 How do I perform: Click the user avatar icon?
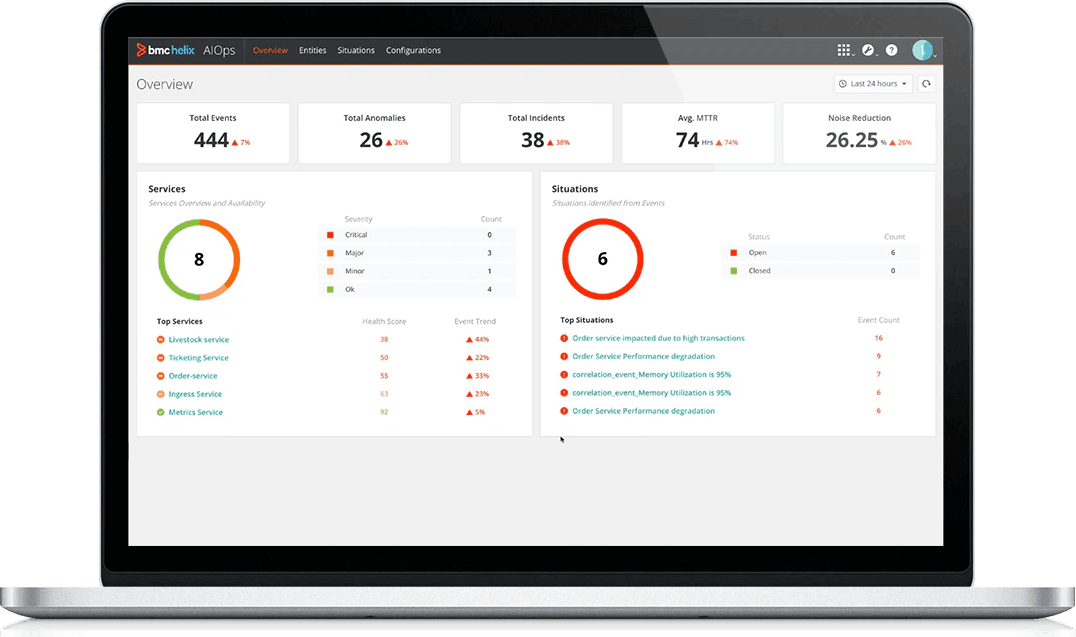point(922,50)
